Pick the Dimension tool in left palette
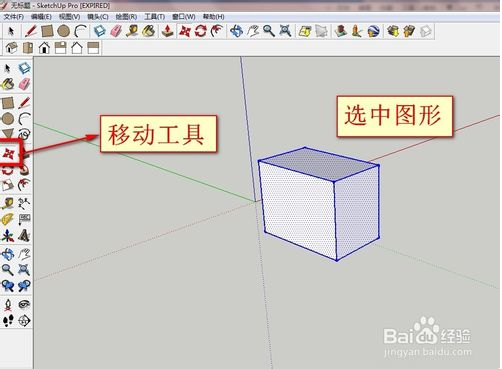This screenshot has height=369, width=502. [24, 203]
